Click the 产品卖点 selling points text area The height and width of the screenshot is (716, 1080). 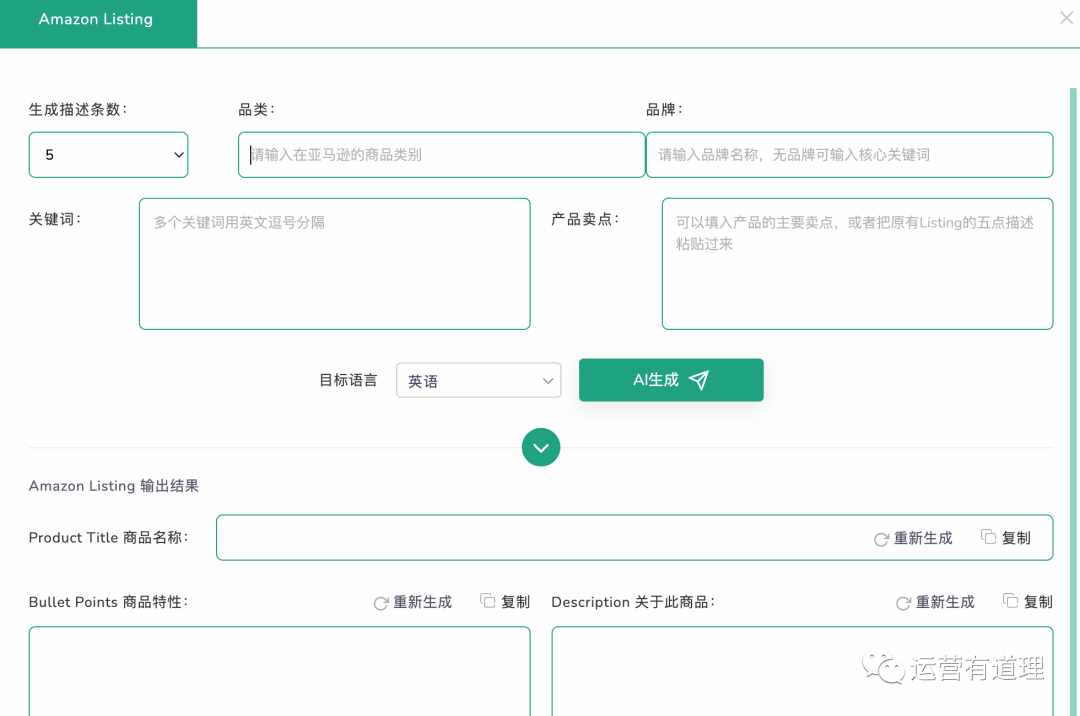(x=858, y=264)
